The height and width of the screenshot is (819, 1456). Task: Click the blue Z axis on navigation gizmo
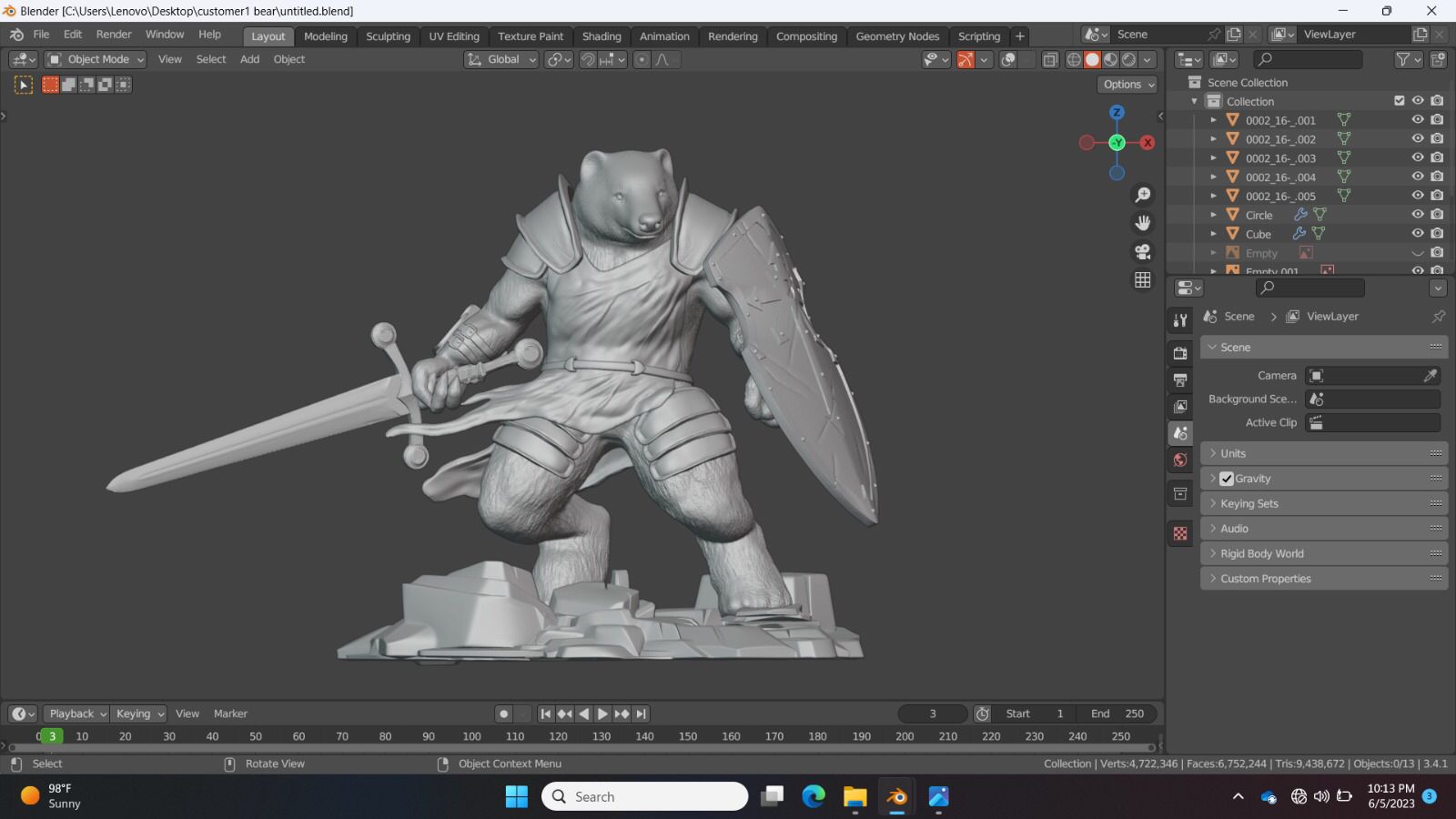pyautogui.click(x=1117, y=112)
